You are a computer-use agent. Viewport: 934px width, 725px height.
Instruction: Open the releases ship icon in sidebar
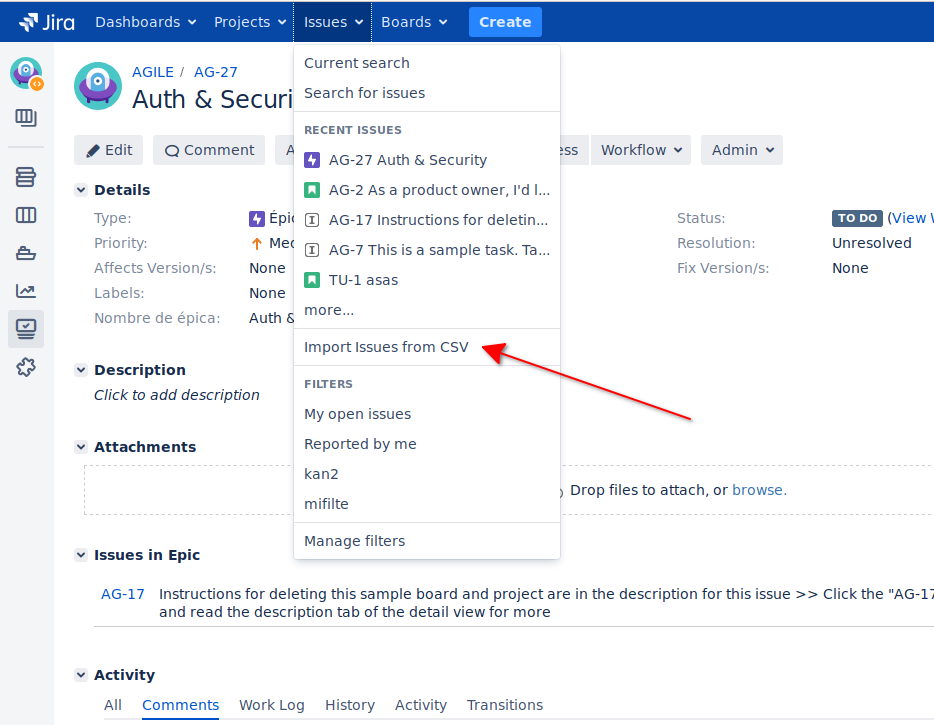point(26,253)
